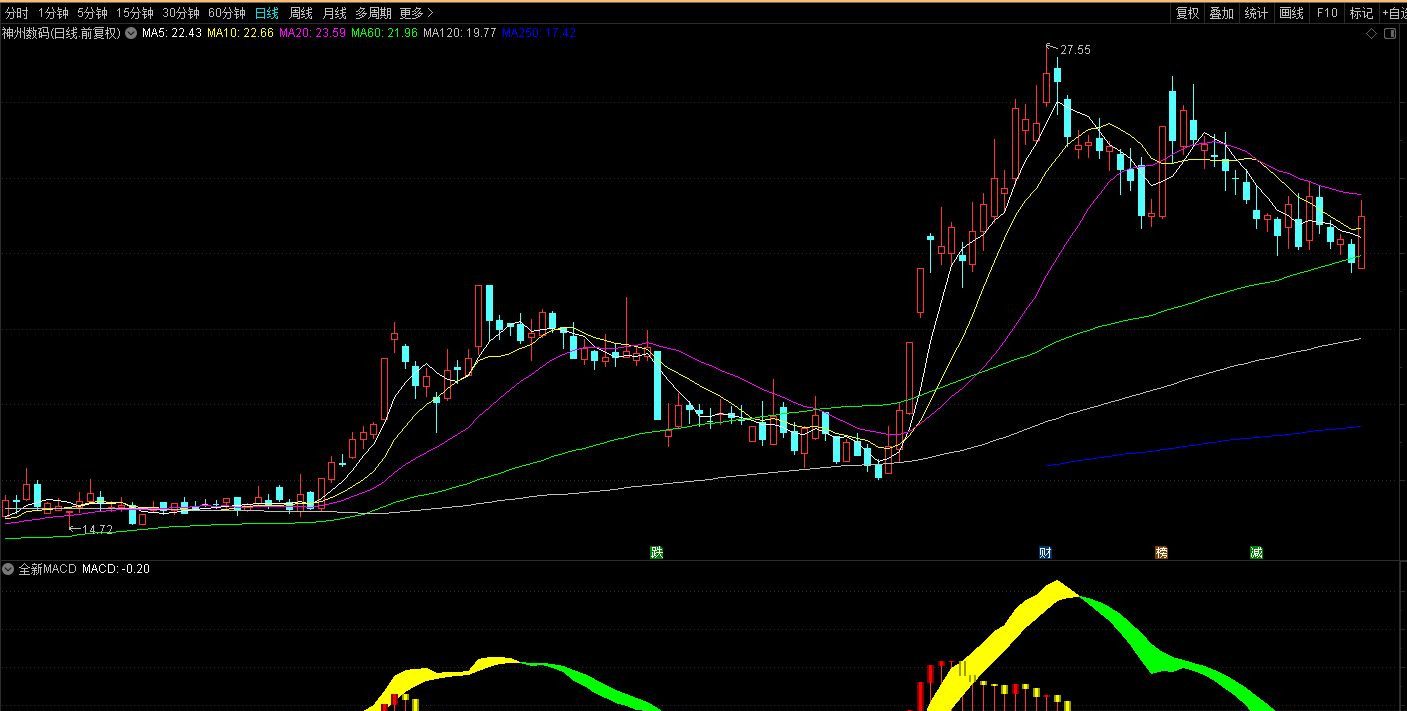Open the 多周期 multi-period view
This screenshot has width=1407, height=711.
click(x=373, y=13)
